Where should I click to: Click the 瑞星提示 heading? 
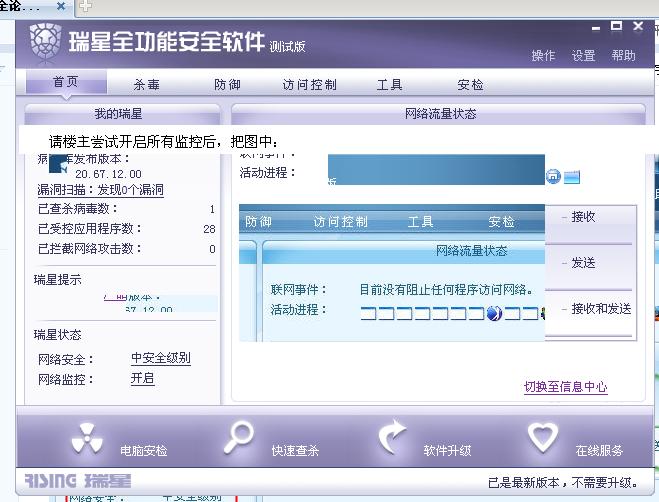point(58,280)
